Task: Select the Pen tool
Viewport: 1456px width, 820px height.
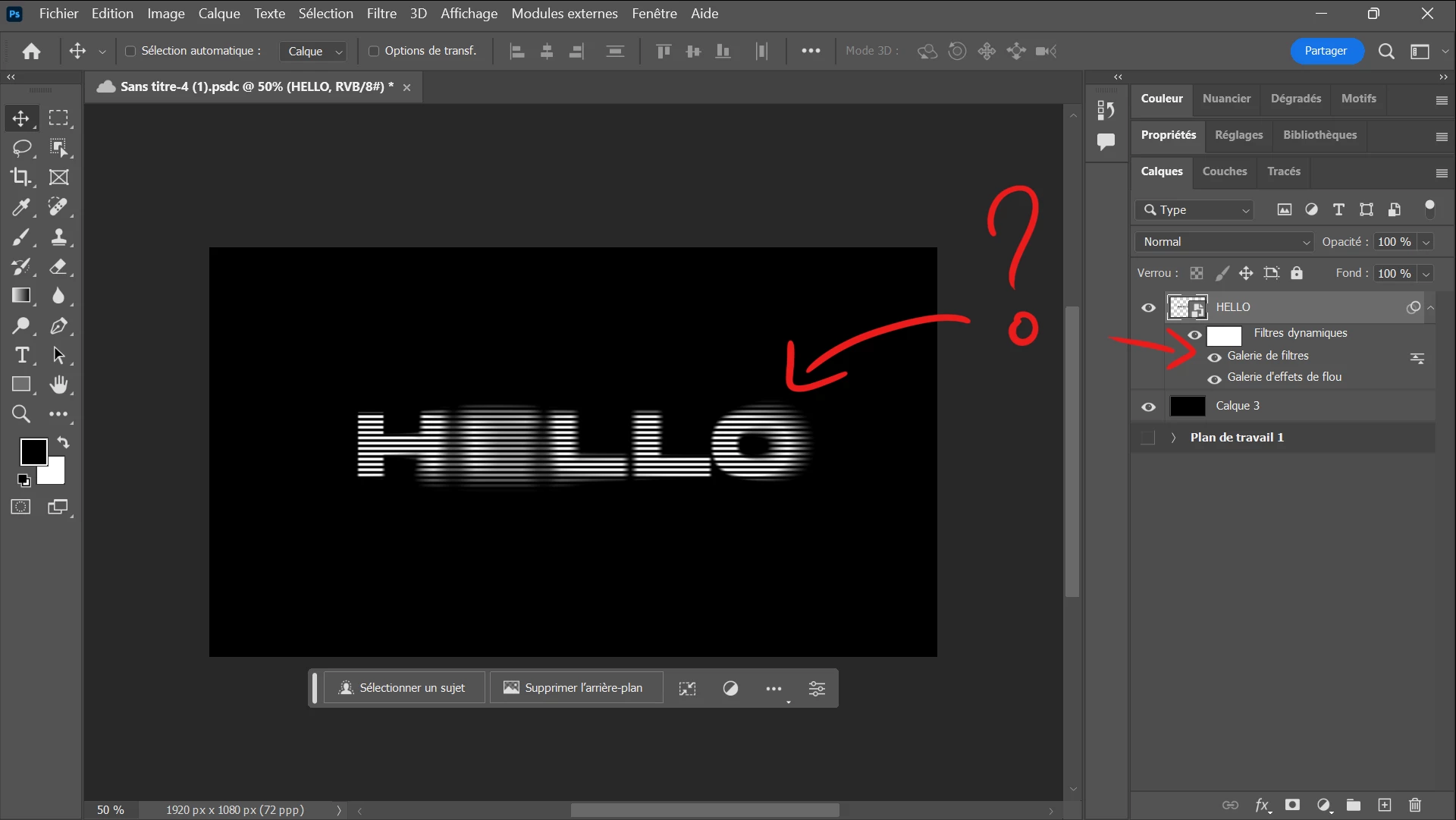Action: point(58,326)
